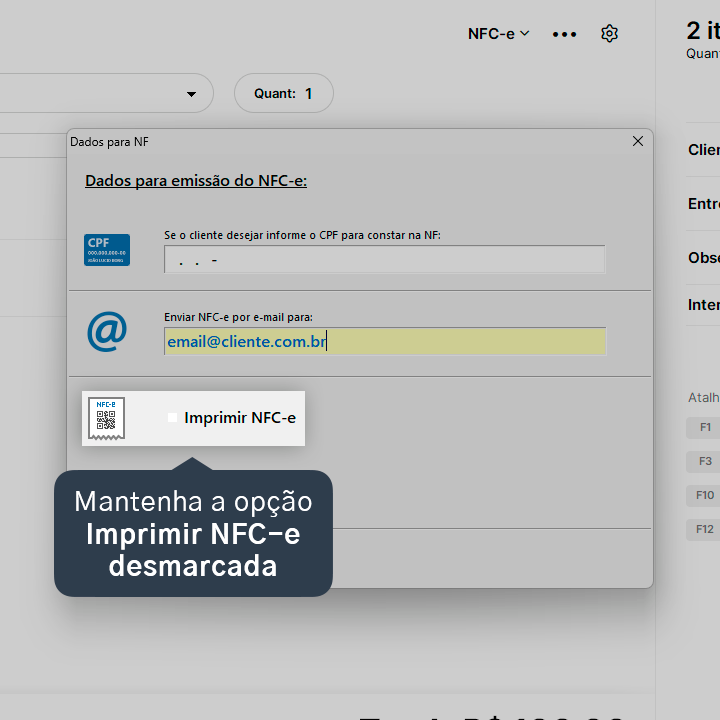Click the F3 shortcut key button
Viewport: 720px width, 720px height.
(703, 461)
